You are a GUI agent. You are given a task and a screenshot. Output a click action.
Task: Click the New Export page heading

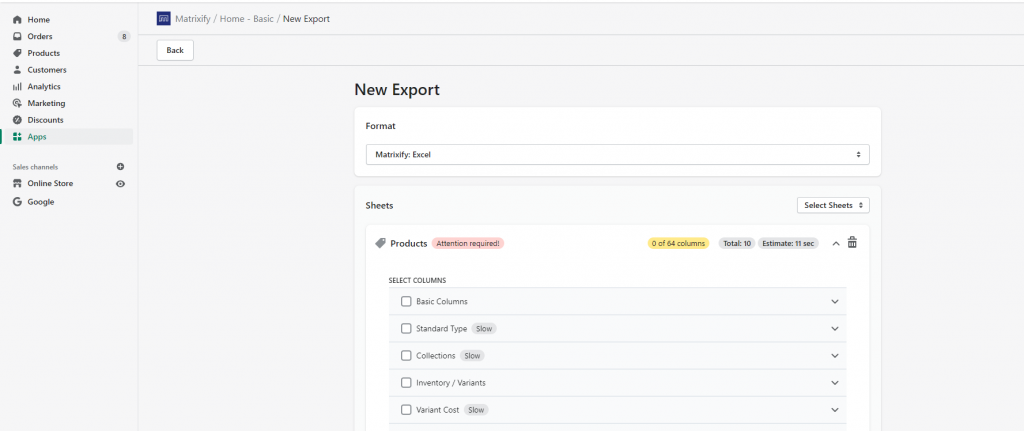397,90
